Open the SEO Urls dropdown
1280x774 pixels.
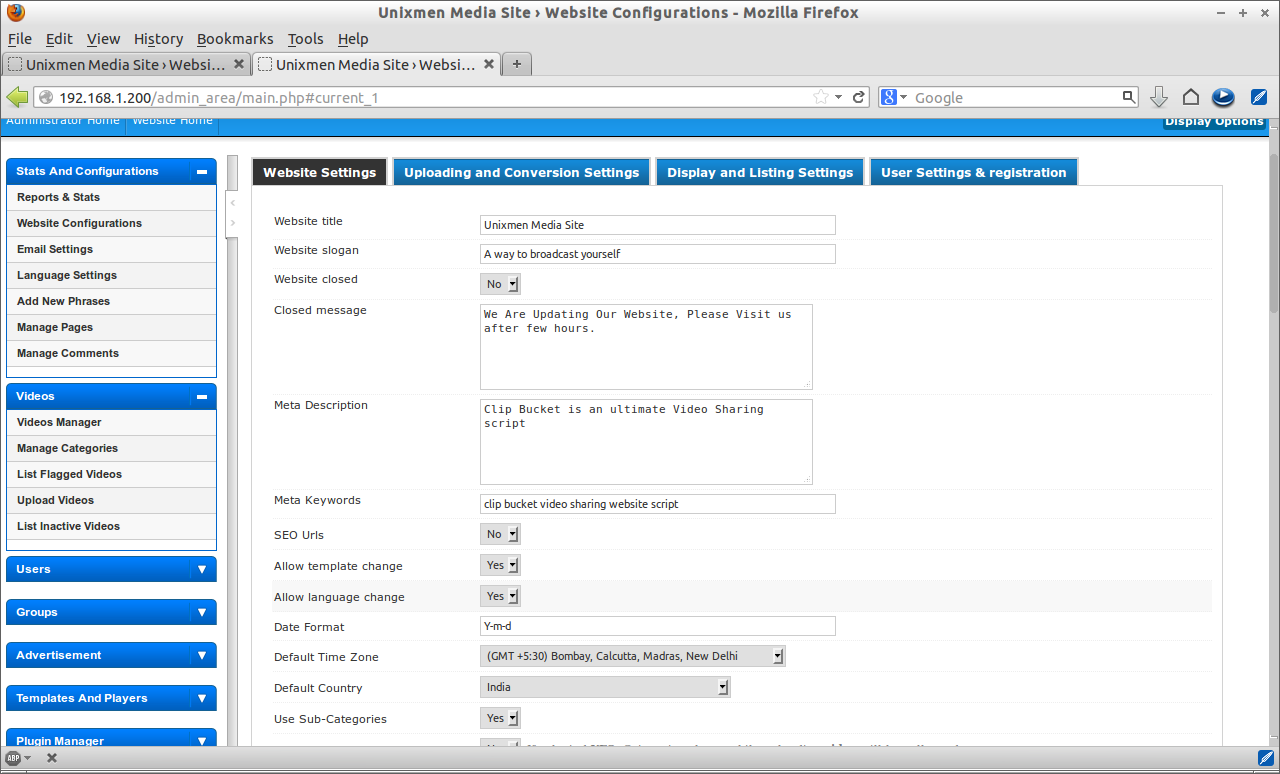tap(500, 534)
